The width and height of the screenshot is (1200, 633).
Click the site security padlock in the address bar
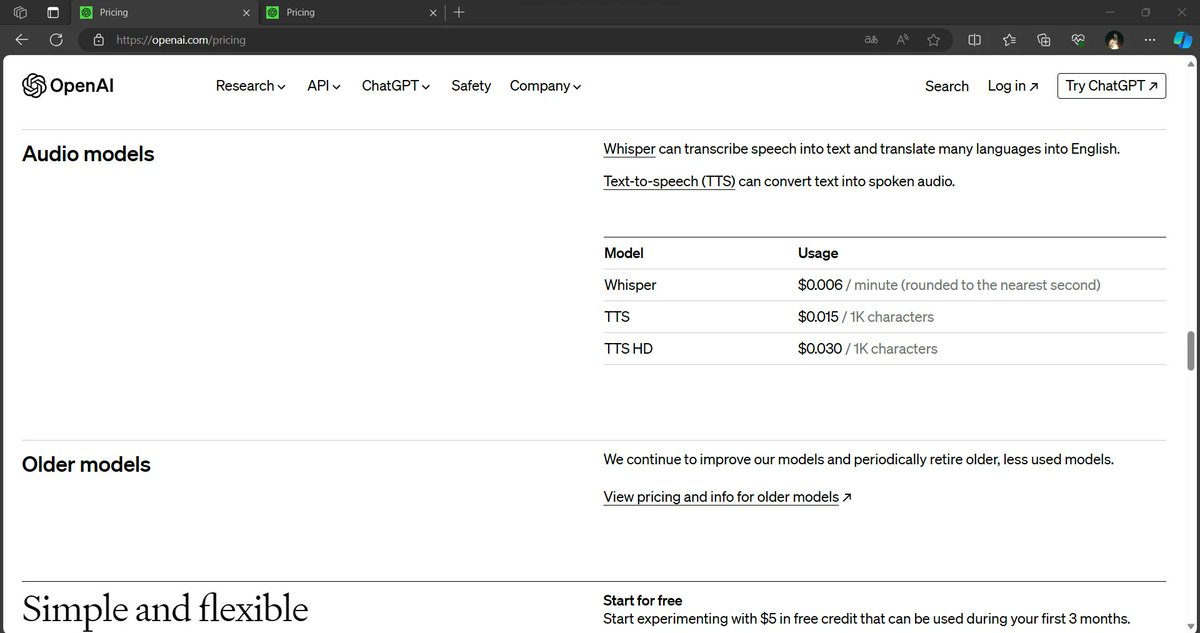pyautogui.click(x=97, y=40)
